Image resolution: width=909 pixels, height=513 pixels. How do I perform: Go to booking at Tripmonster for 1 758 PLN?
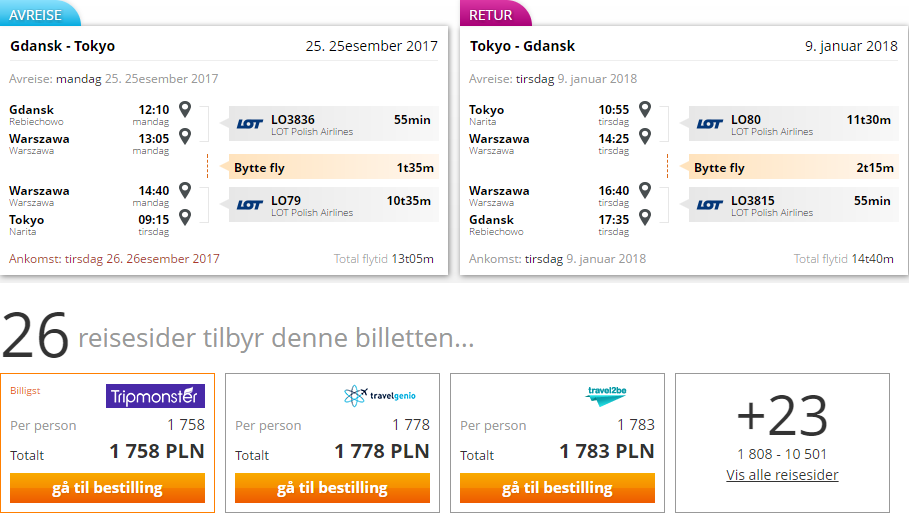point(107,488)
